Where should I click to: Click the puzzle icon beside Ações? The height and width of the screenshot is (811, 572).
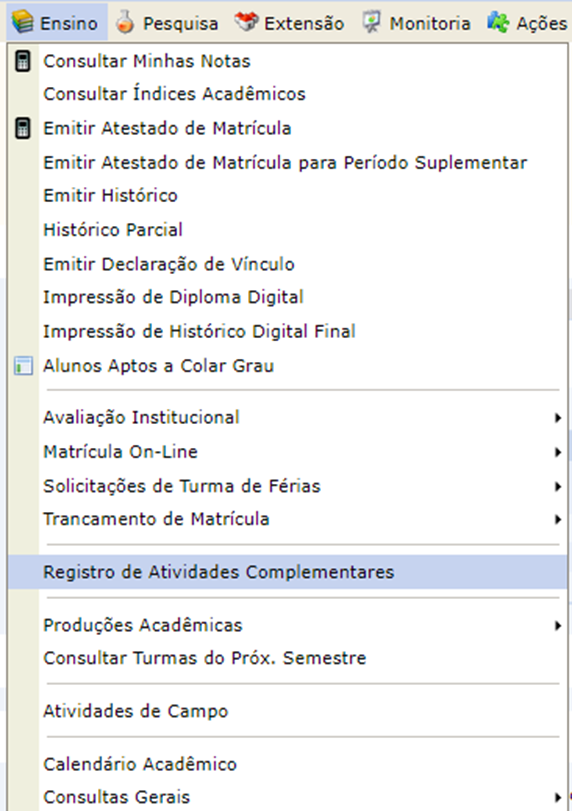point(498,22)
